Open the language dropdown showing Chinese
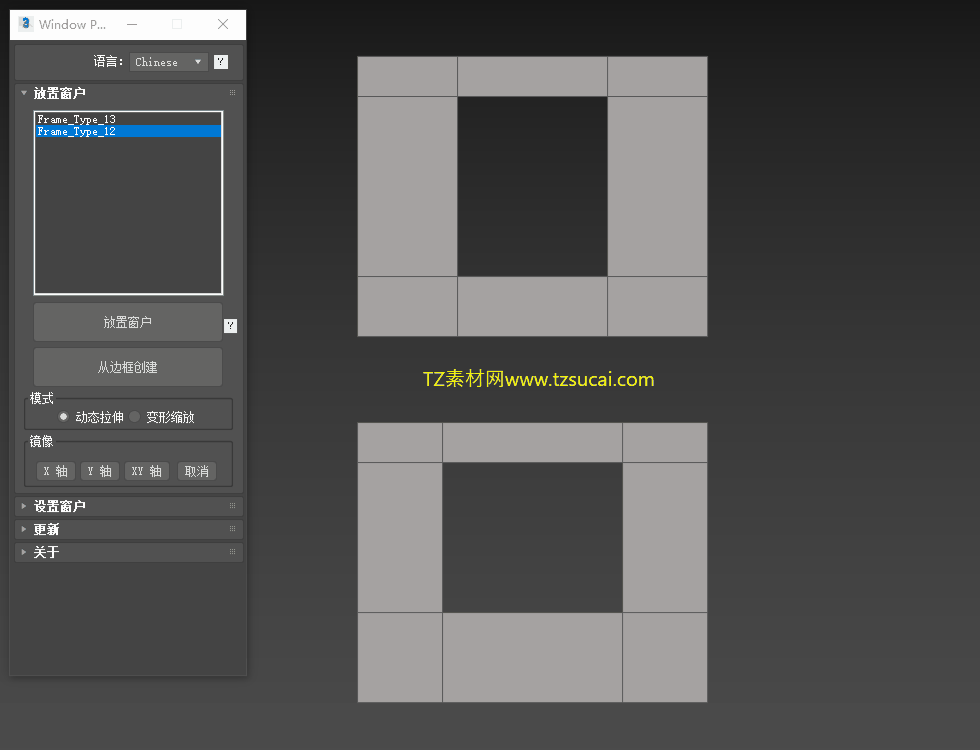This screenshot has width=980, height=750. (x=169, y=62)
